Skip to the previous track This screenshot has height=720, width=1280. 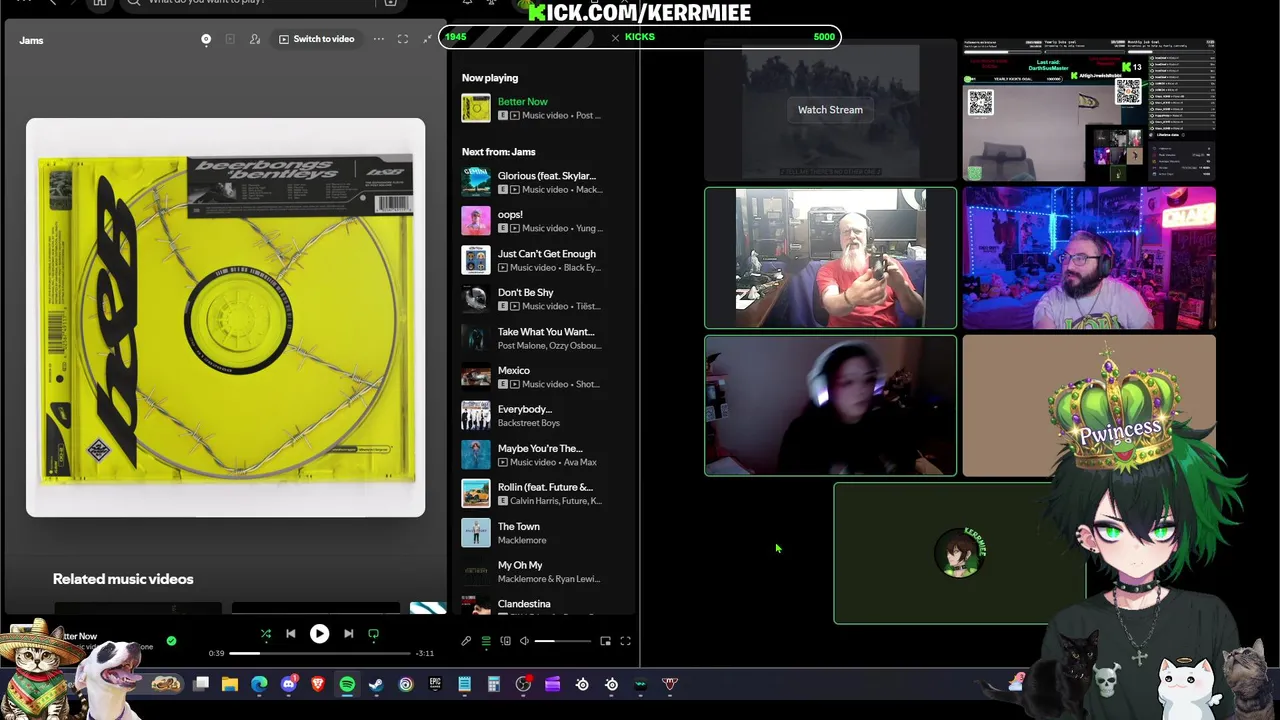pyautogui.click(x=290, y=633)
